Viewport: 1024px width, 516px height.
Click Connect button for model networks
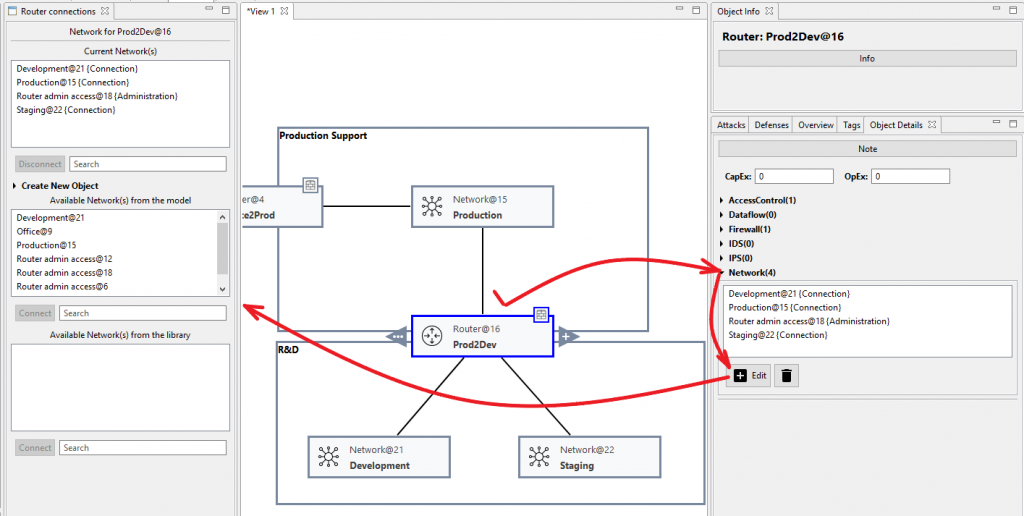click(x=35, y=313)
